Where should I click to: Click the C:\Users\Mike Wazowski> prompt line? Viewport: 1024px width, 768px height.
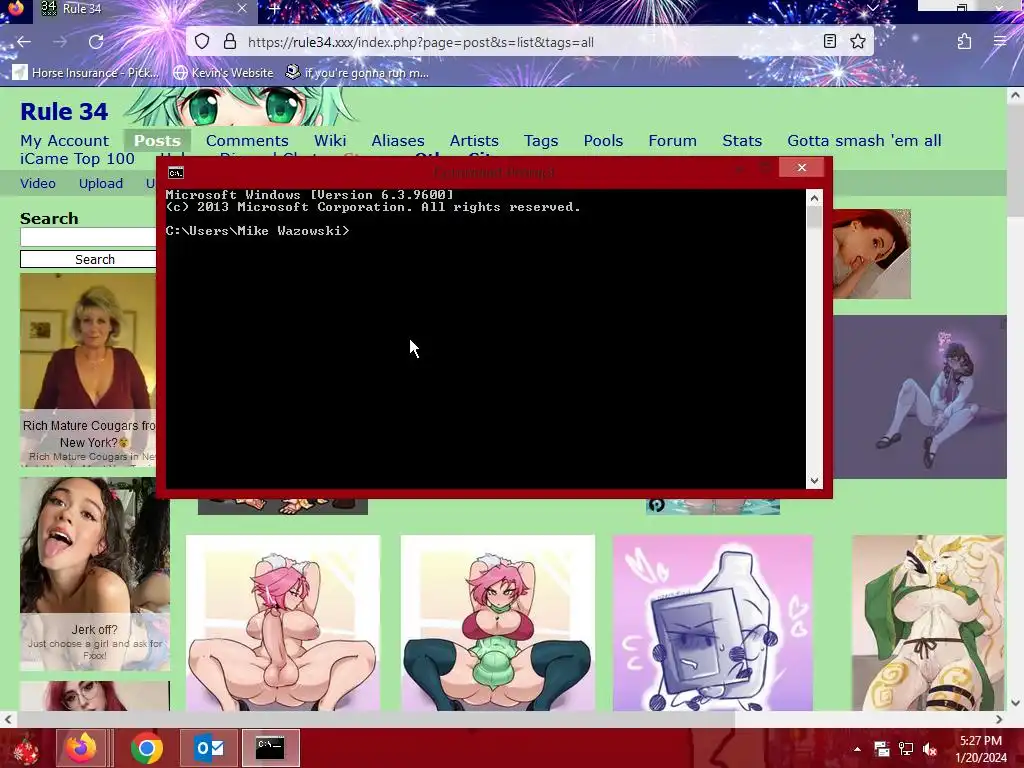click(257, 231)
